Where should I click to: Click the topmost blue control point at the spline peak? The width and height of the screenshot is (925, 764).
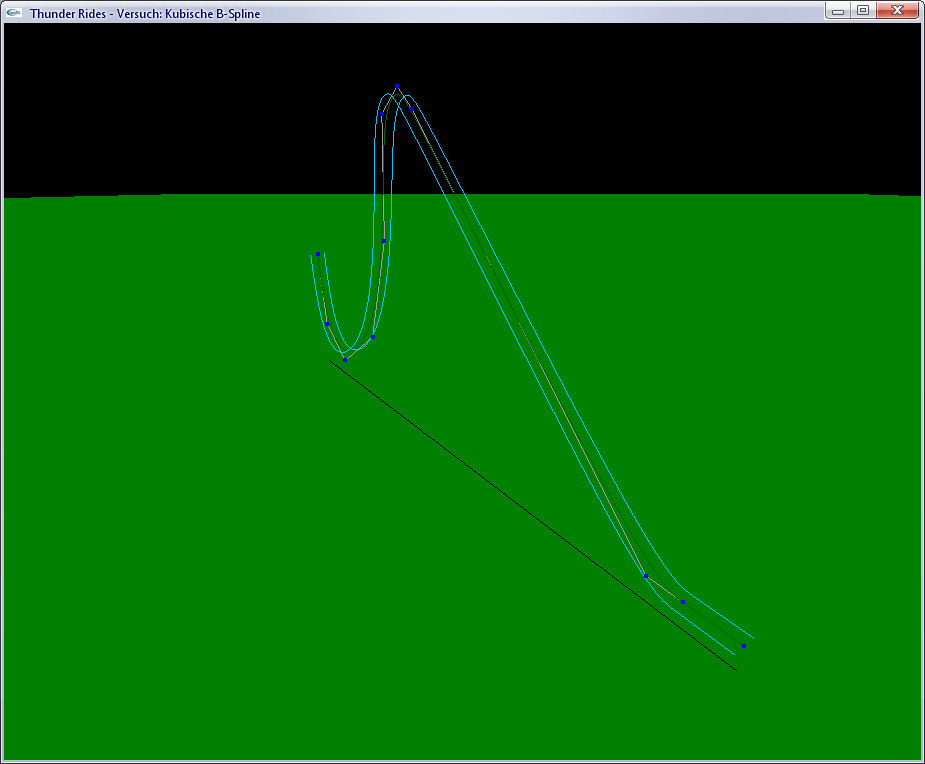pos(397,86)
